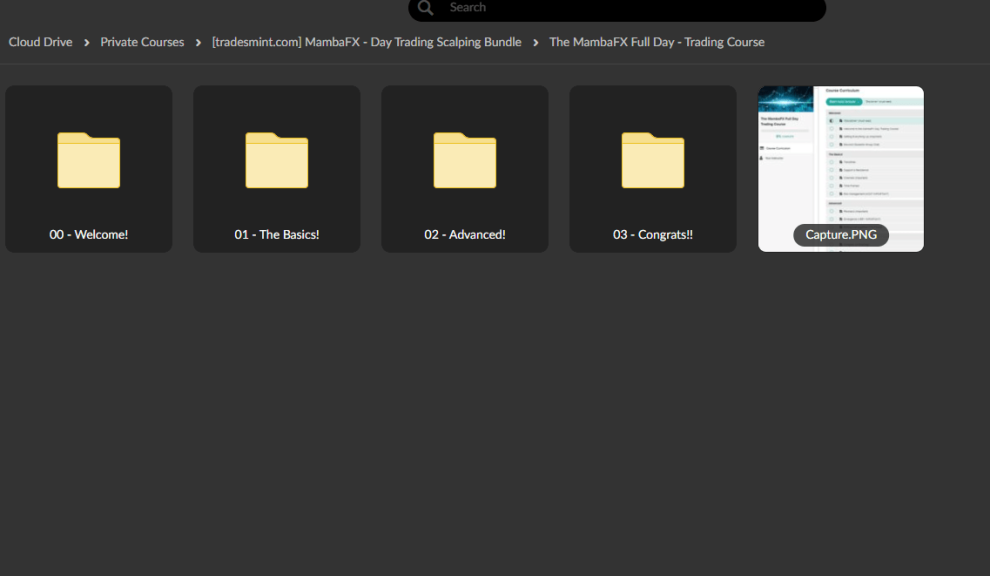The image size is (990, 576).
Task: Select The MambaFX Full Day breadcrumb item
Action: point(656,42)
